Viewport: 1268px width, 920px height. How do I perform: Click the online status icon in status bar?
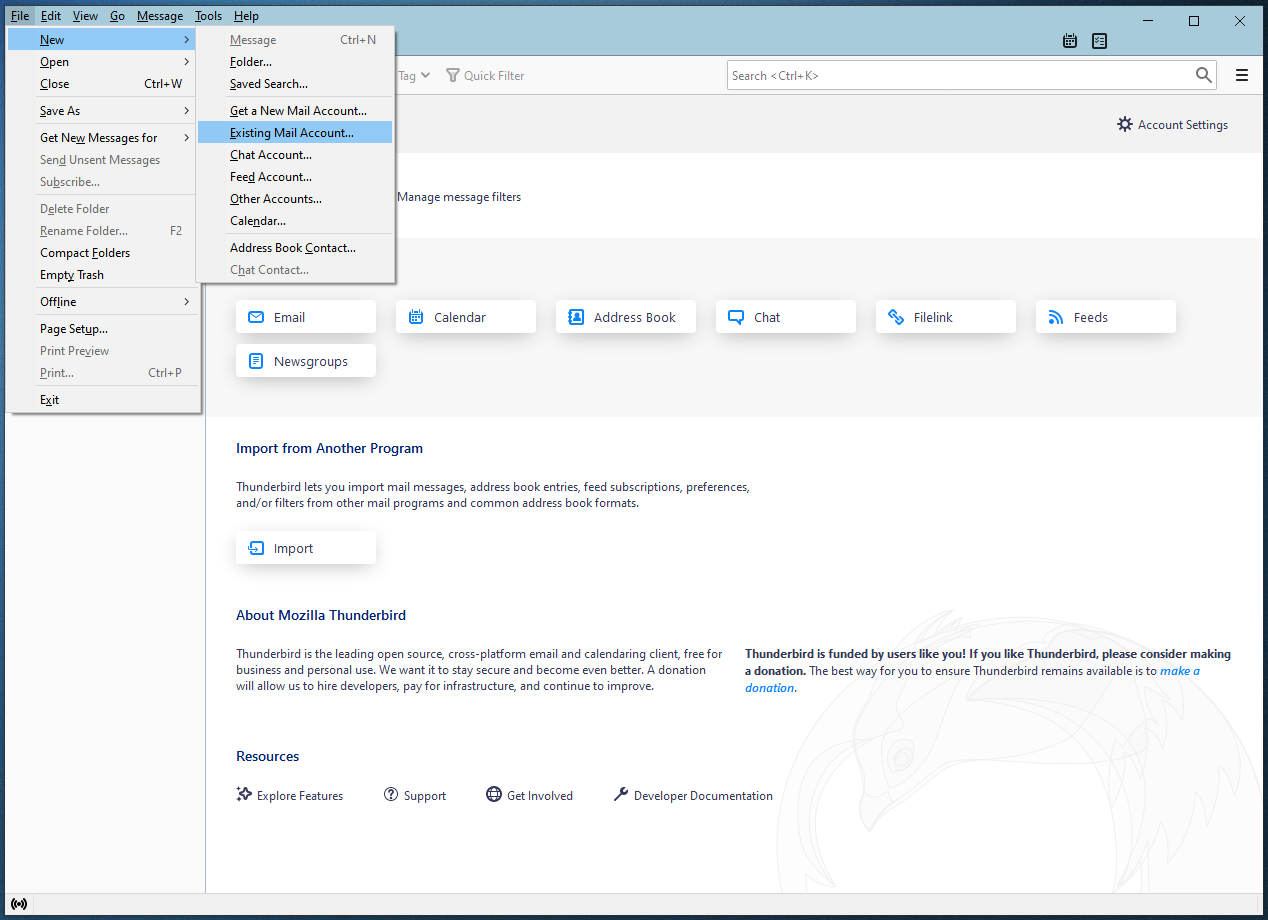19,905
